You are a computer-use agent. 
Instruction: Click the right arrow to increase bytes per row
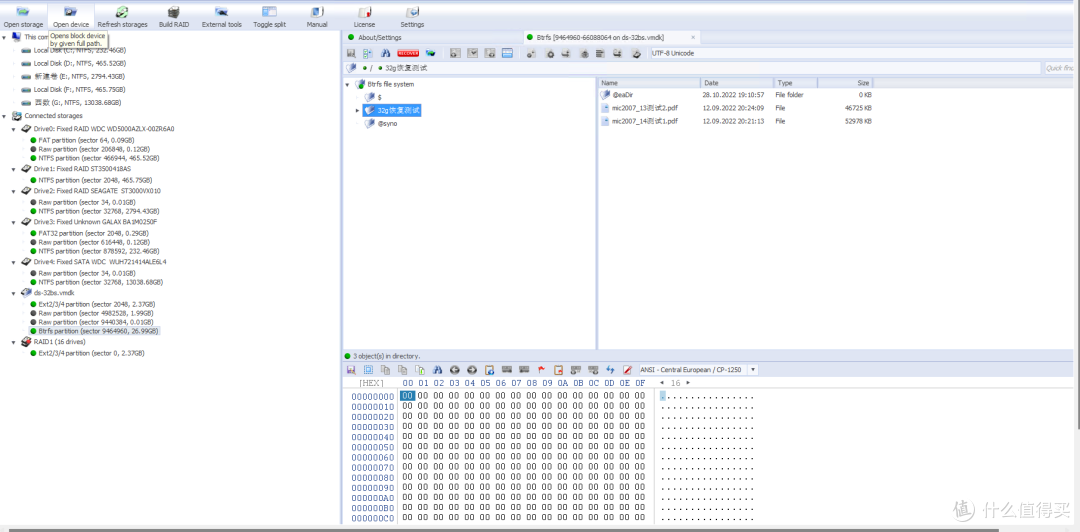coord(688,382)
